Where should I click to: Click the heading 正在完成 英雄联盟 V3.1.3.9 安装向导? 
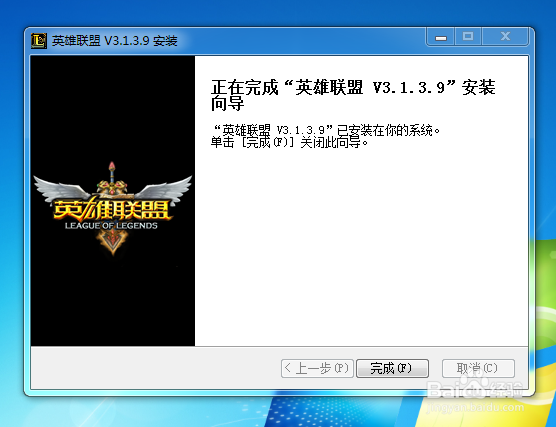(353, 95)
